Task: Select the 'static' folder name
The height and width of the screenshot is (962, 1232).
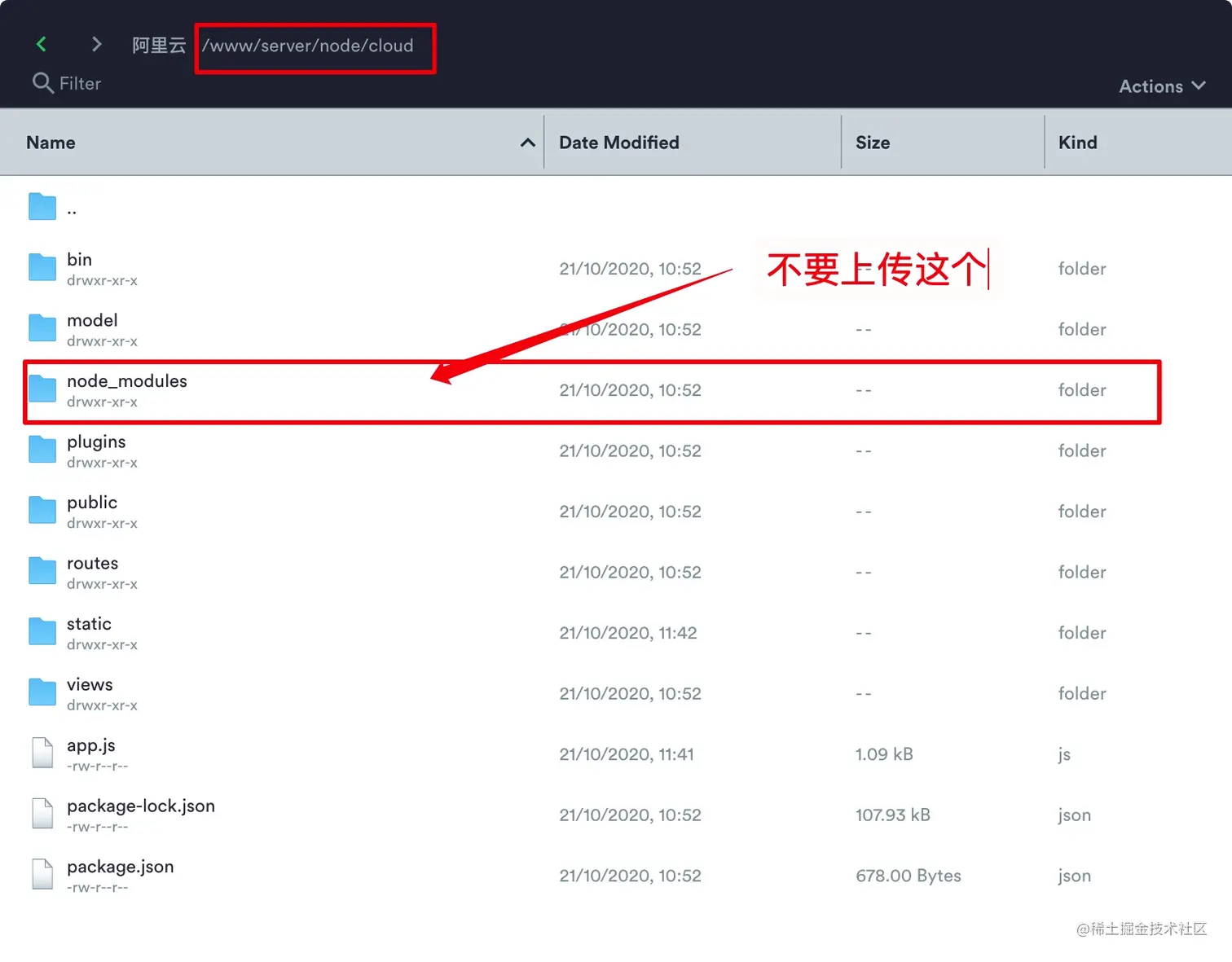Action: 89,623
